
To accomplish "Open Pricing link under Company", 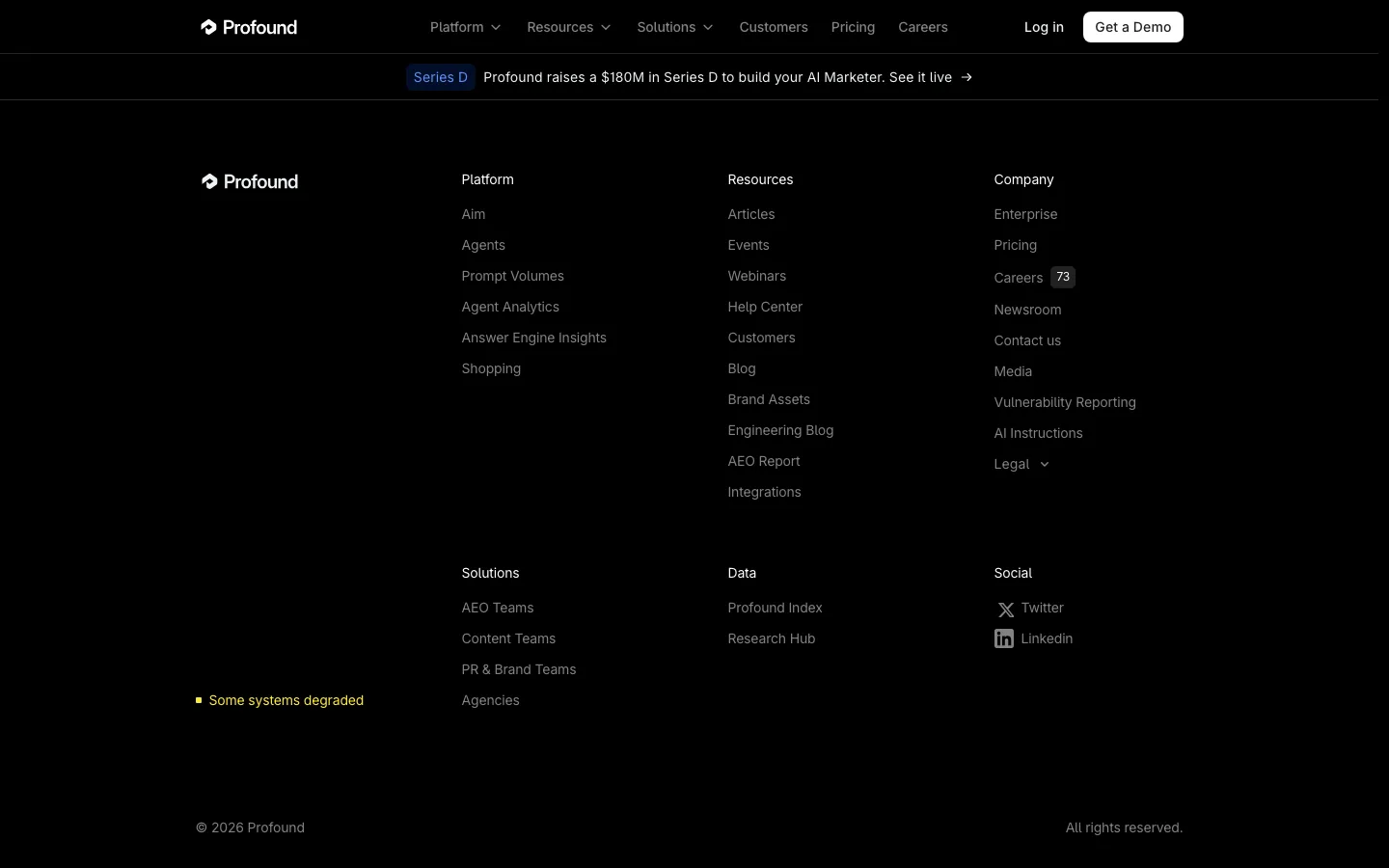I will [x=1016, y=245].
